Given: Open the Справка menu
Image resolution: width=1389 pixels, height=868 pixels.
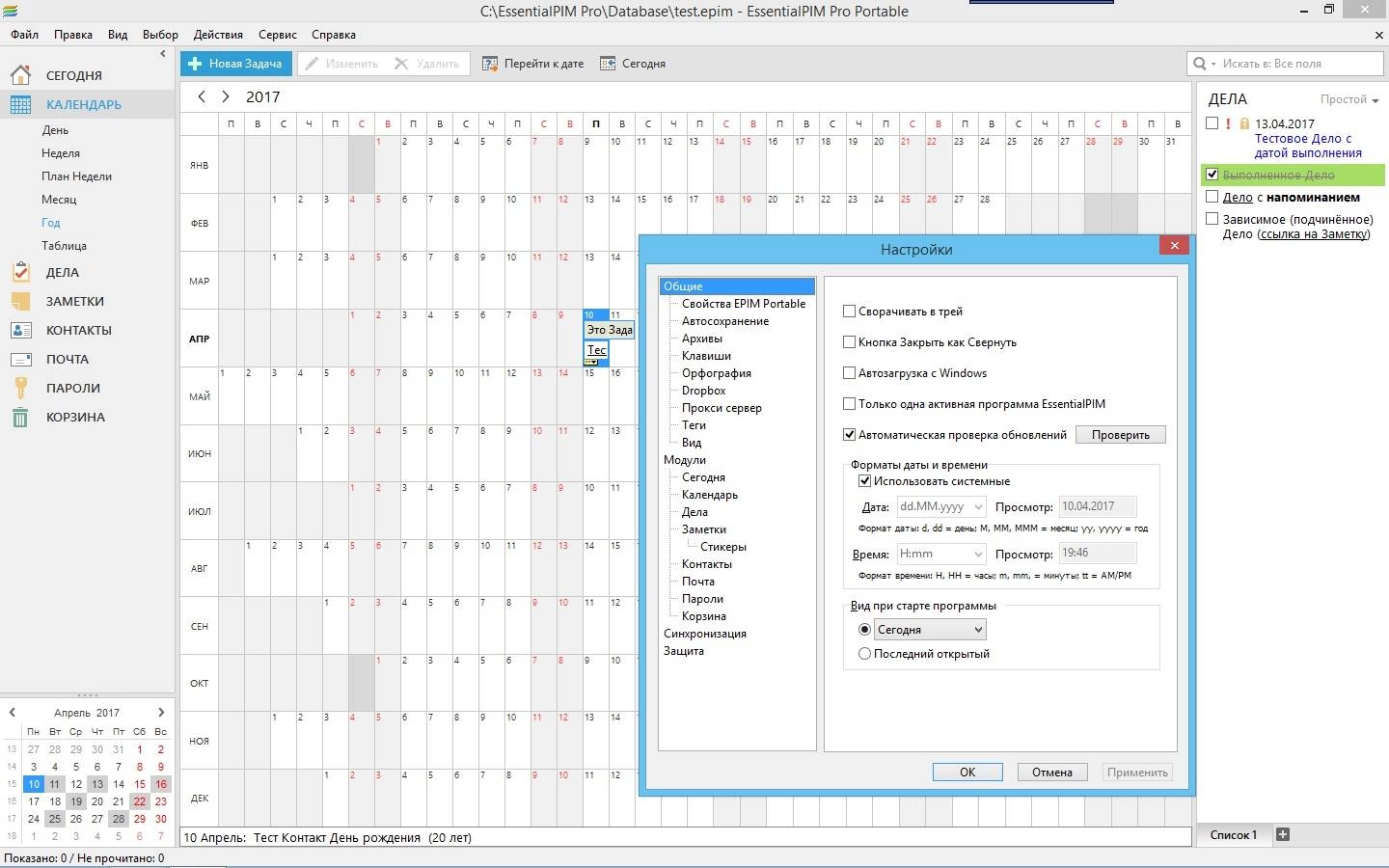Looking at the screenshot, I should (334, 35).
